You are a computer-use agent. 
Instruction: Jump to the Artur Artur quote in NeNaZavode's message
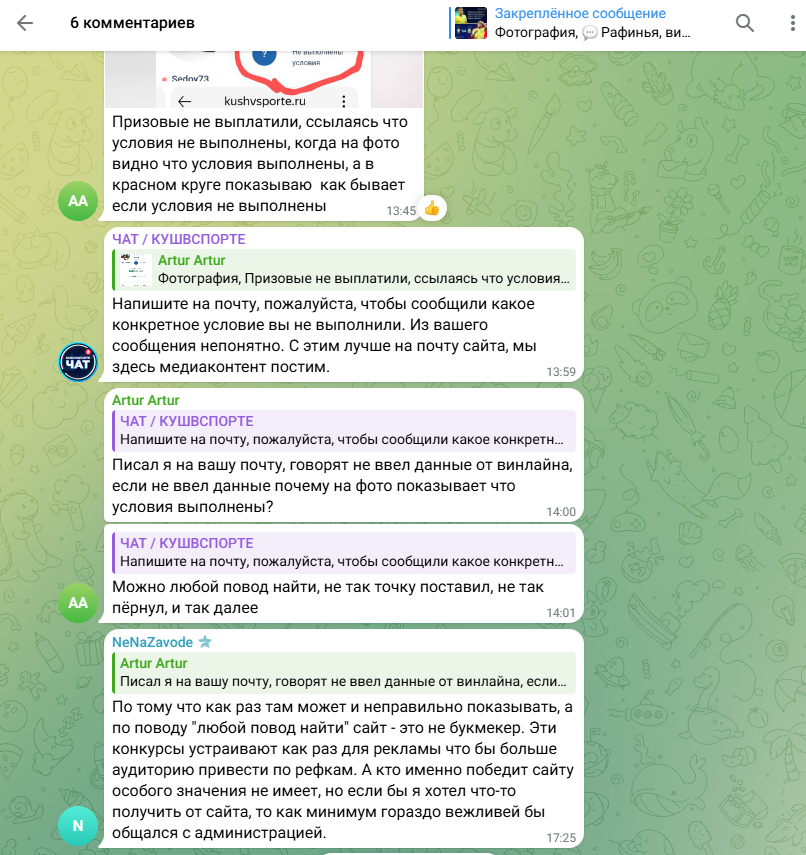point(344,672)
